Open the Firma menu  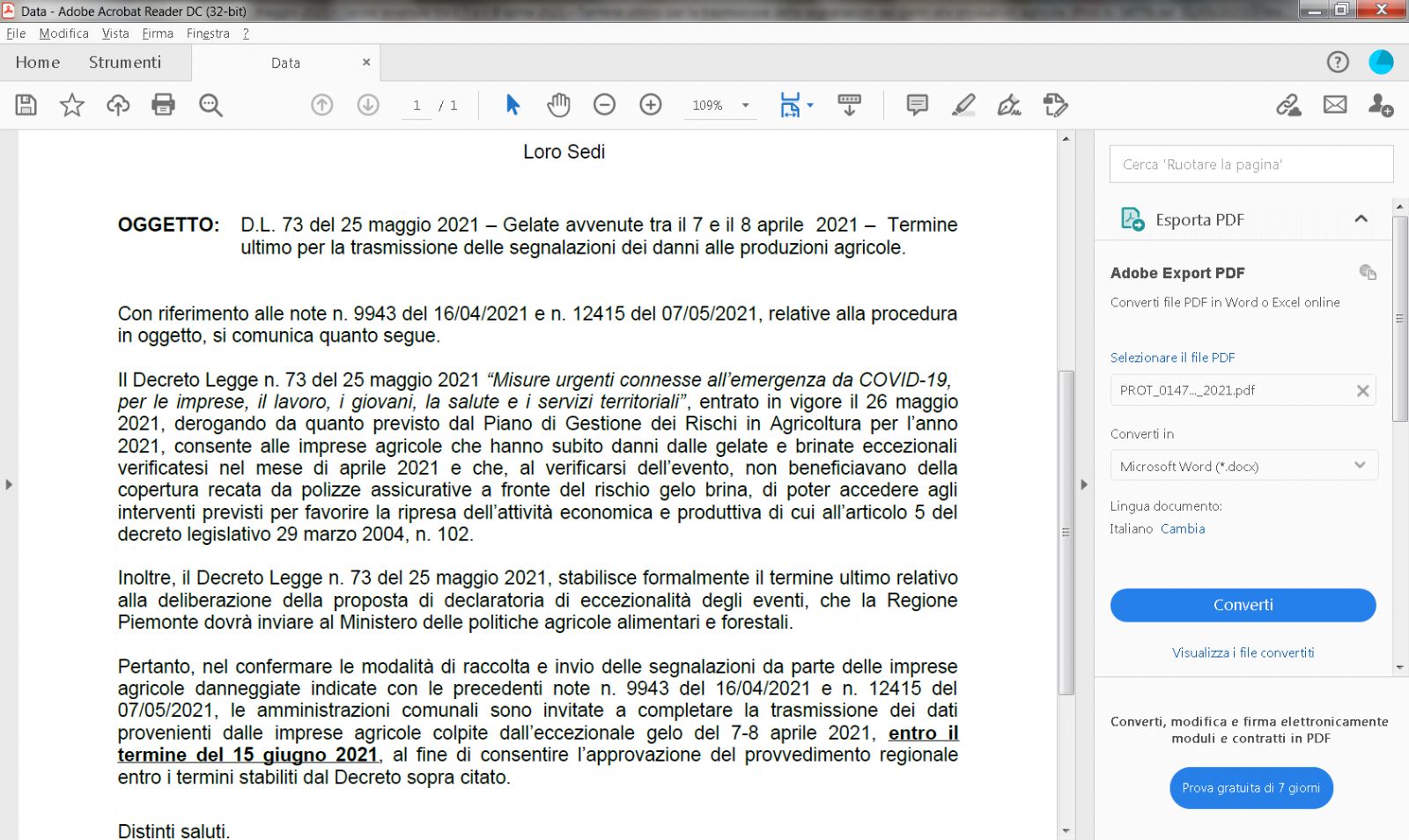158,33
